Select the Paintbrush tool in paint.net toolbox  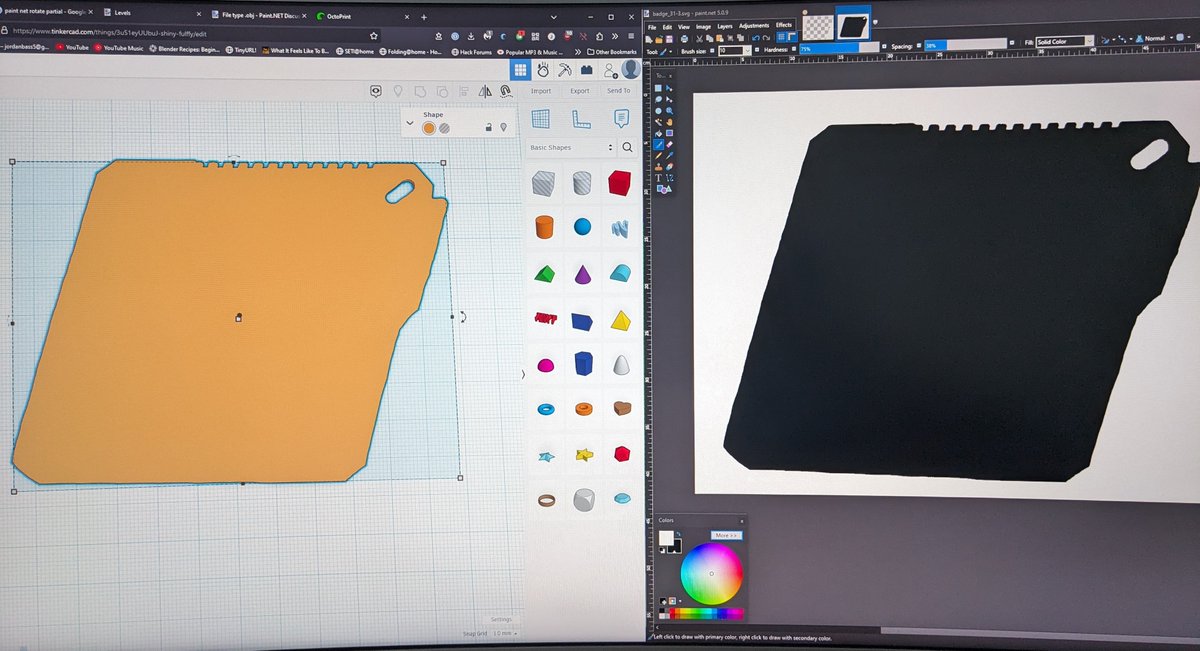(661, 143)
